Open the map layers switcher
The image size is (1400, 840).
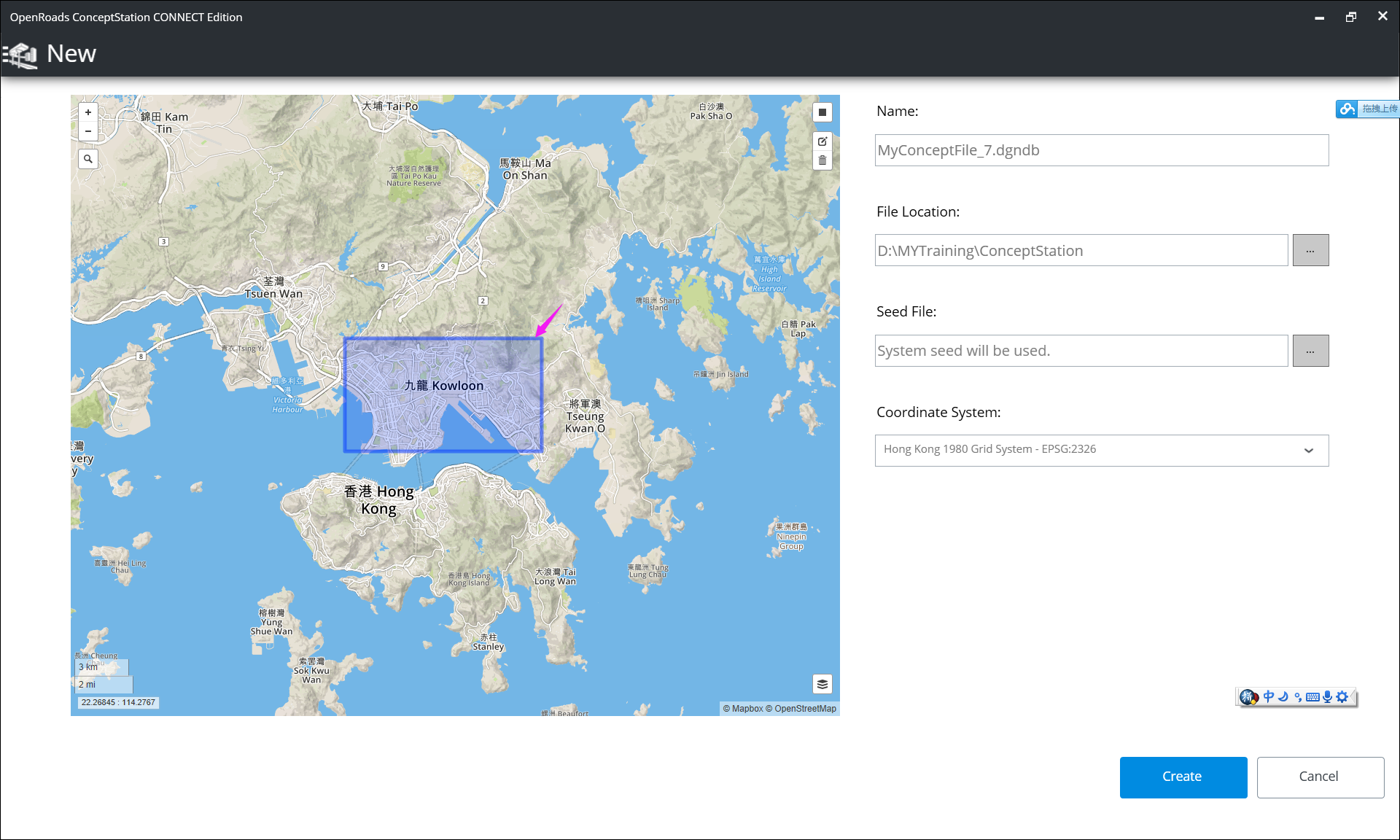pyautogui.click(x=822, y=684)
